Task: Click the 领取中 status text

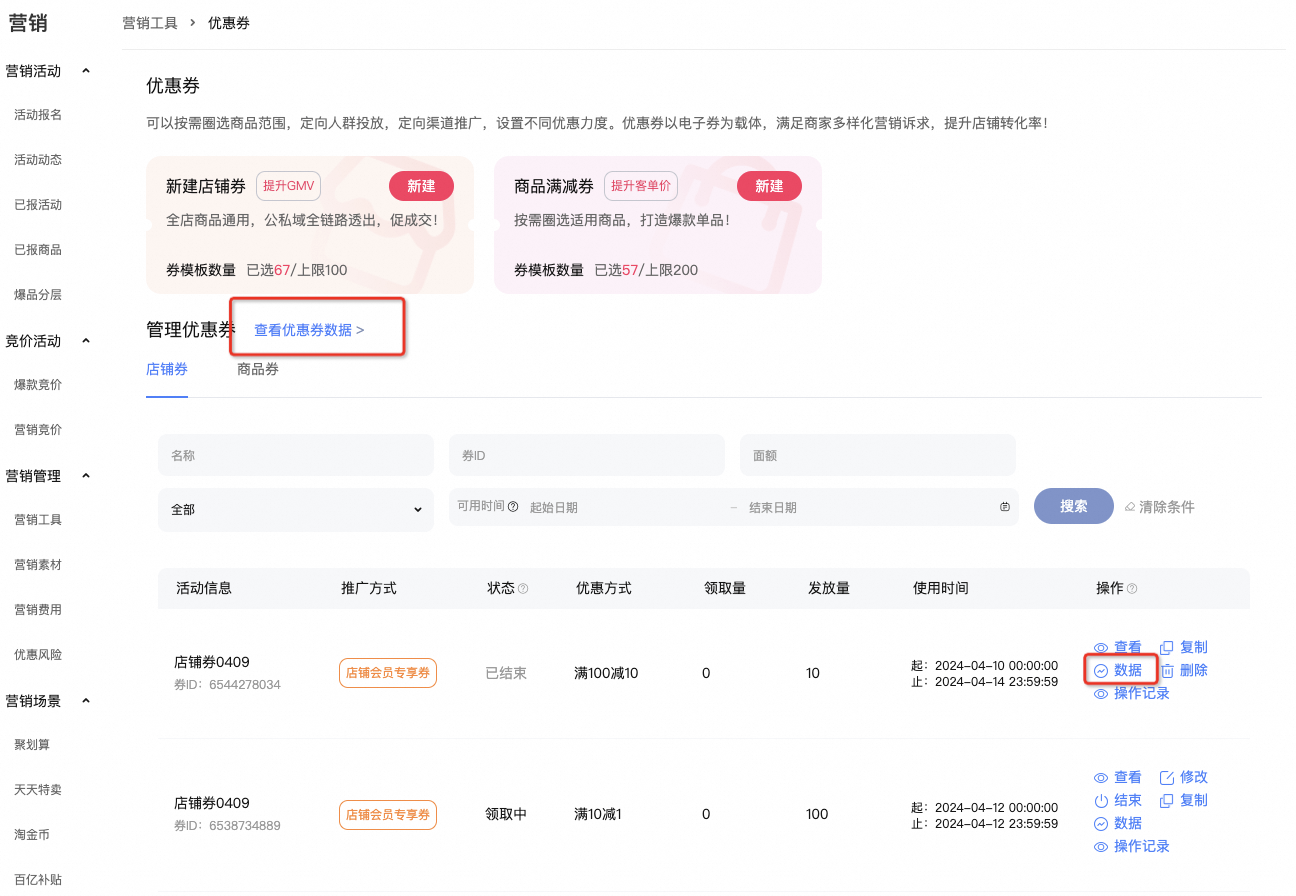Action: point(506,814)
